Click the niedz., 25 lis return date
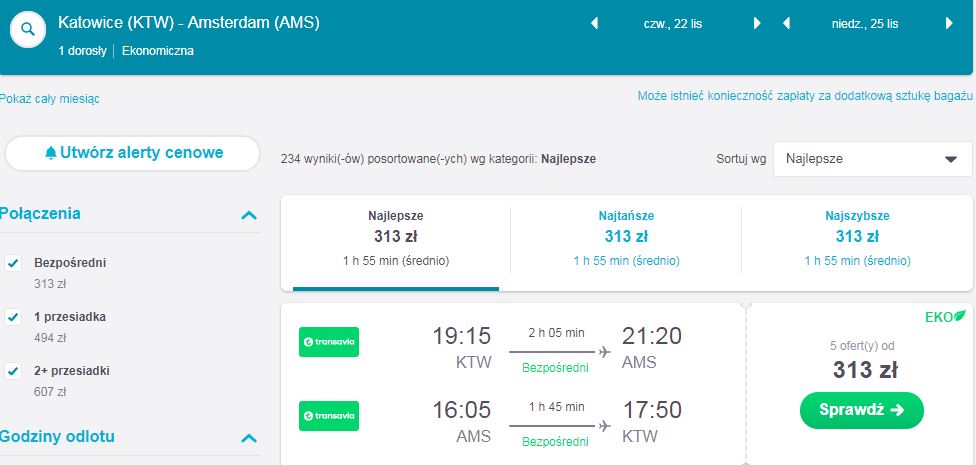Image resolution: width=976 pixels, height=465 pixels. pos(865,24)
